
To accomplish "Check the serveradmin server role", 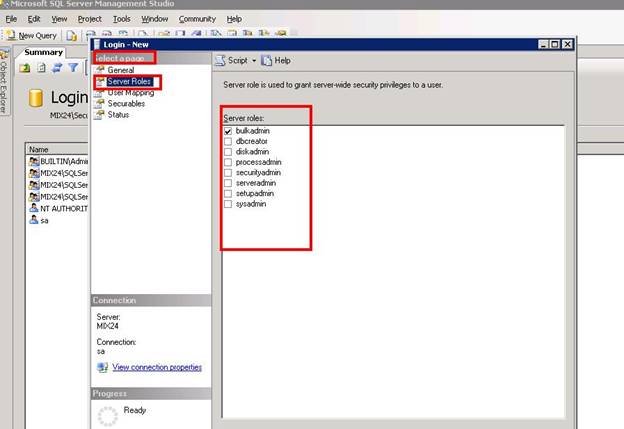I will tap(228, 183).
